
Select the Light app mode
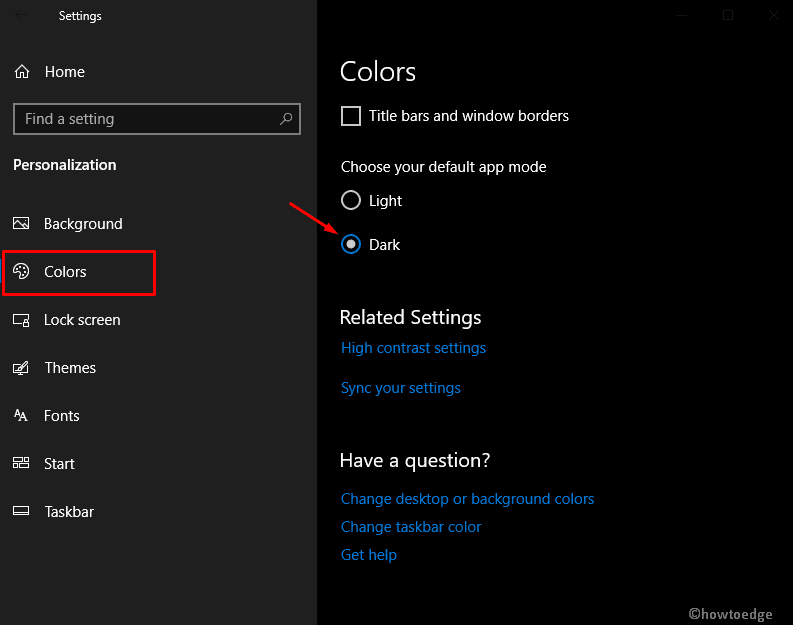click(351, 200)
